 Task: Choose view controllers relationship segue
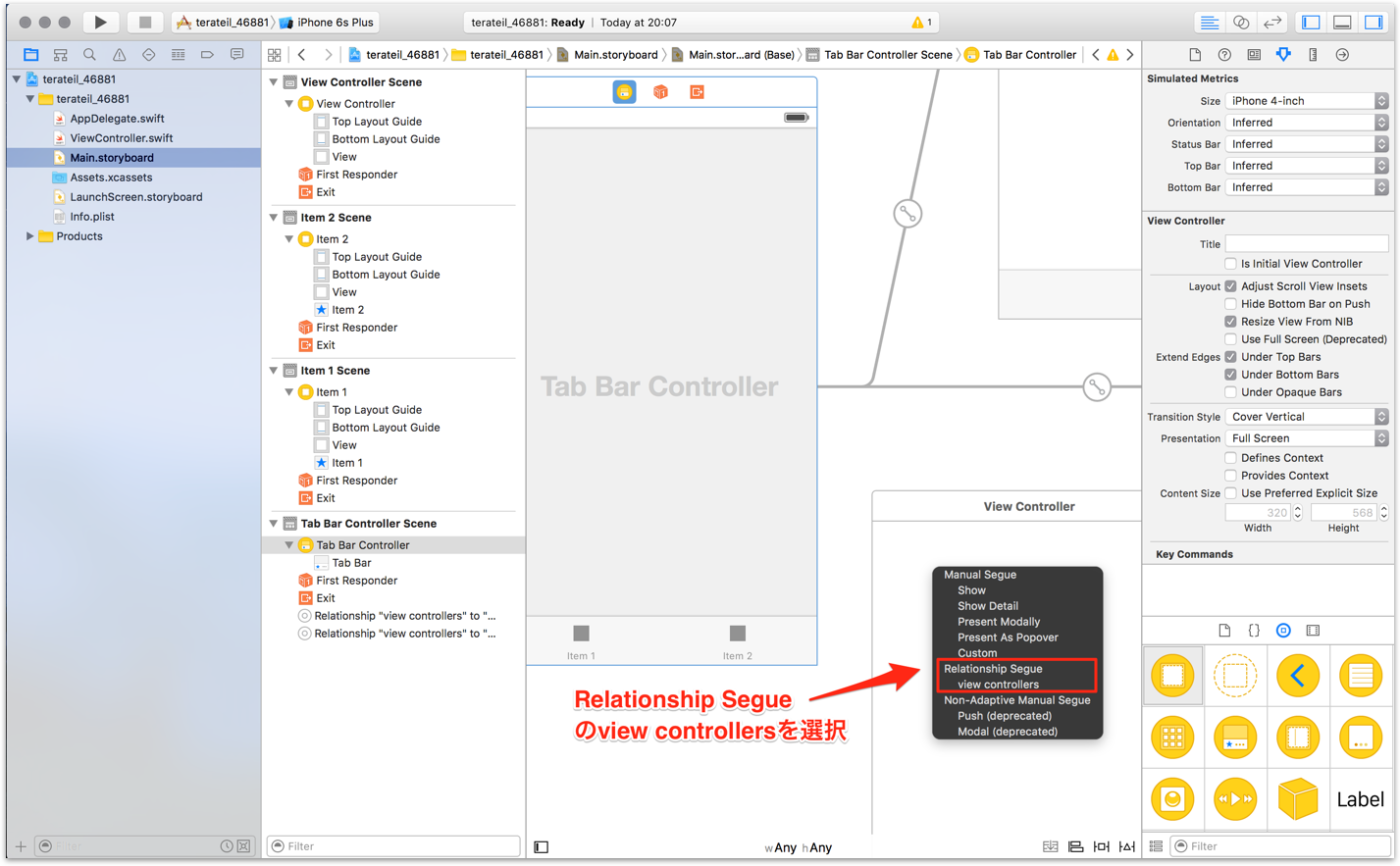click(x=998, y=685)
